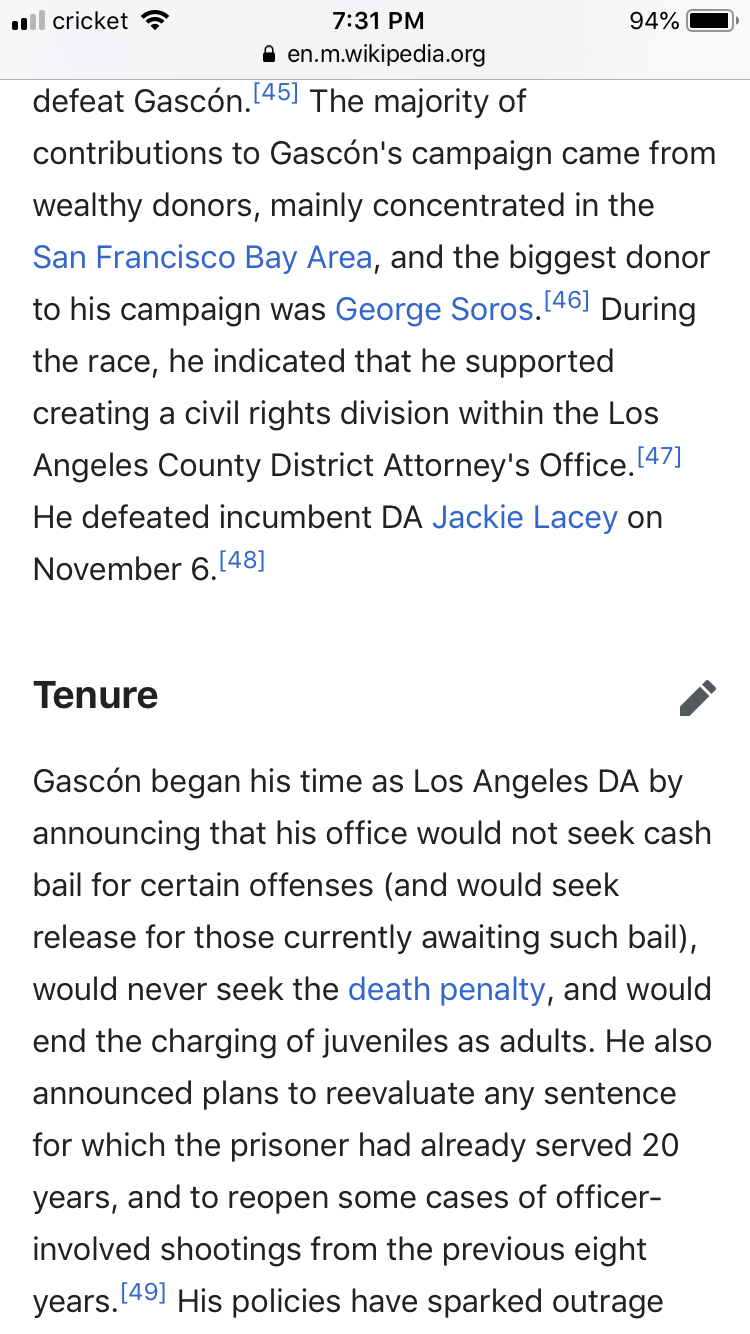The image size is (750, 1334).
Task: Open footnote 49 in Tenure section
Action: tap(144, 1294)
